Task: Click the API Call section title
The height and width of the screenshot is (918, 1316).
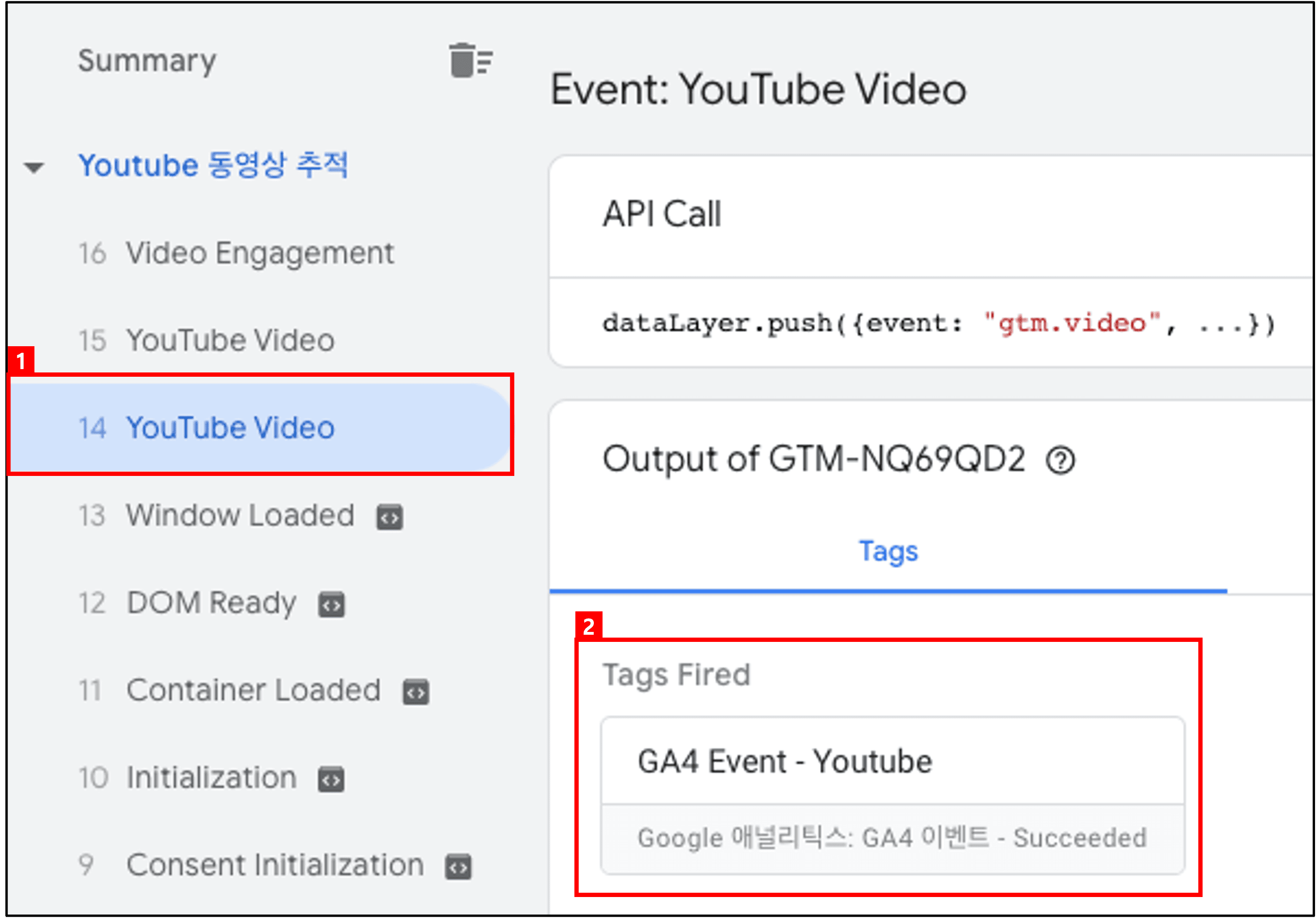Action: click(x=662, y=214)
